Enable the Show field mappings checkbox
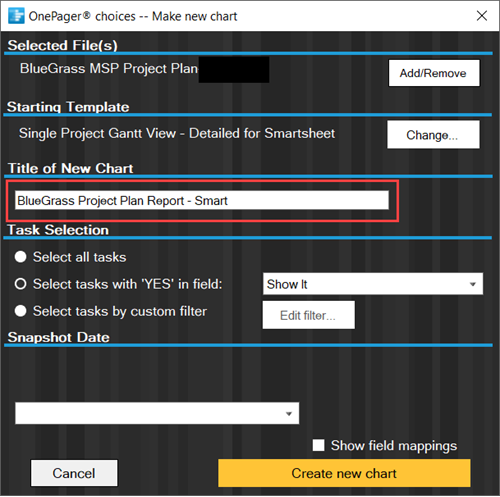 [x=318, y=445]
